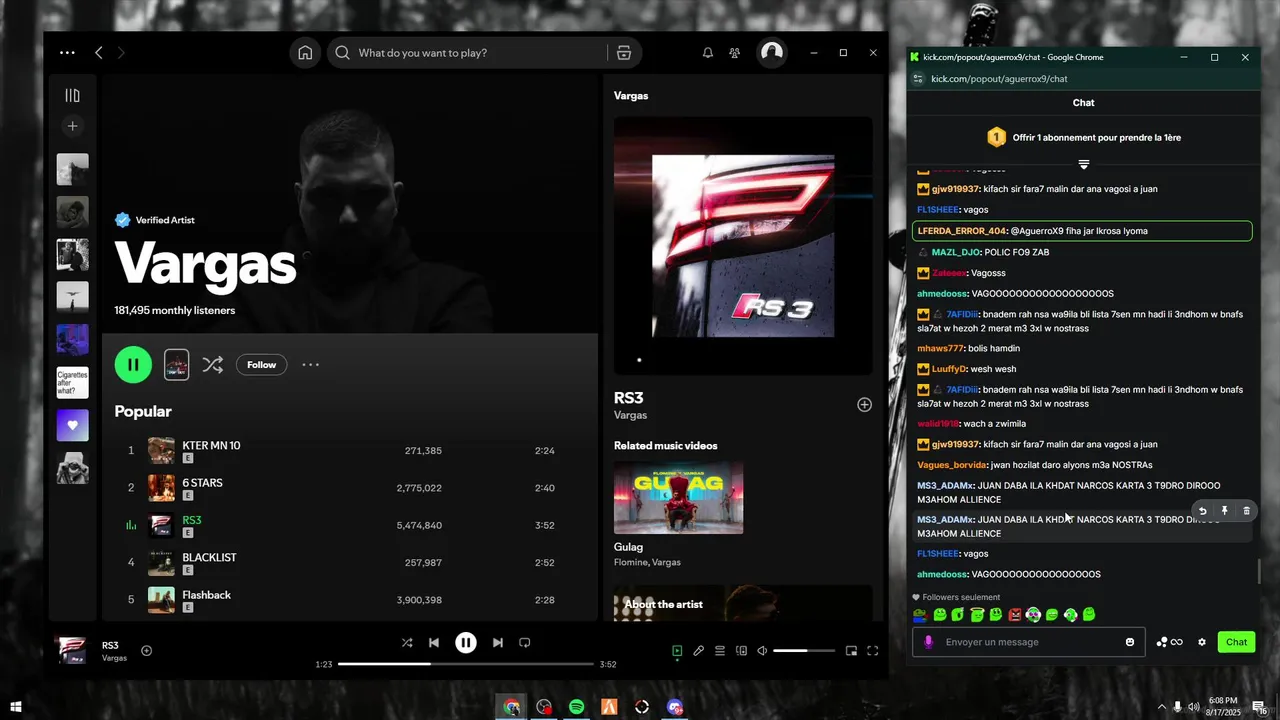Switch to Chrome in the taskbar
Viewport: 1280px width, 720px height.
(x=512, y=707)
